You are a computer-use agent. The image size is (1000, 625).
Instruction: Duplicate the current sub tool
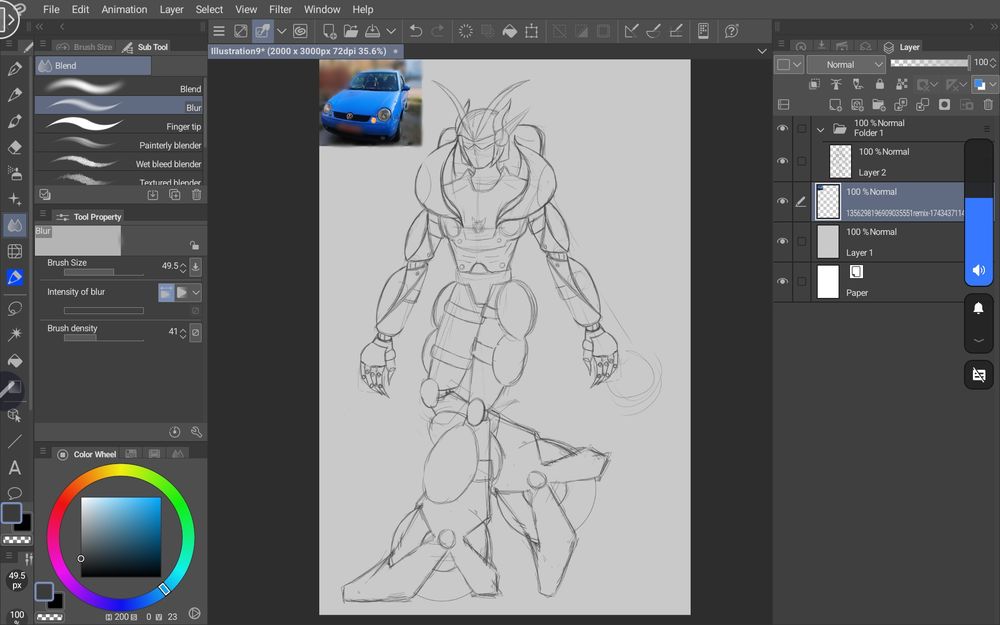point(174,195)
